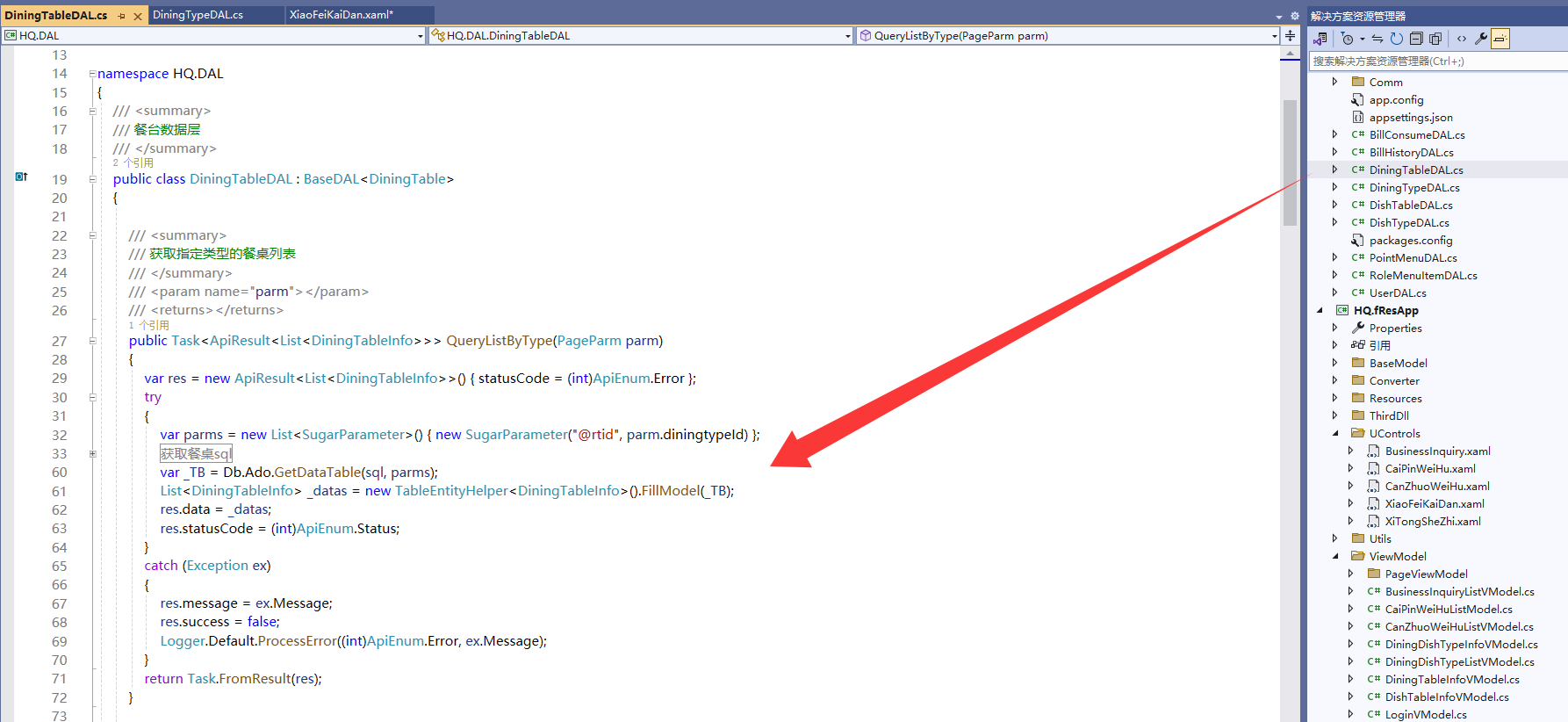Select HQ.fResApp project

pyautogui.click(x=1385, y=311)
